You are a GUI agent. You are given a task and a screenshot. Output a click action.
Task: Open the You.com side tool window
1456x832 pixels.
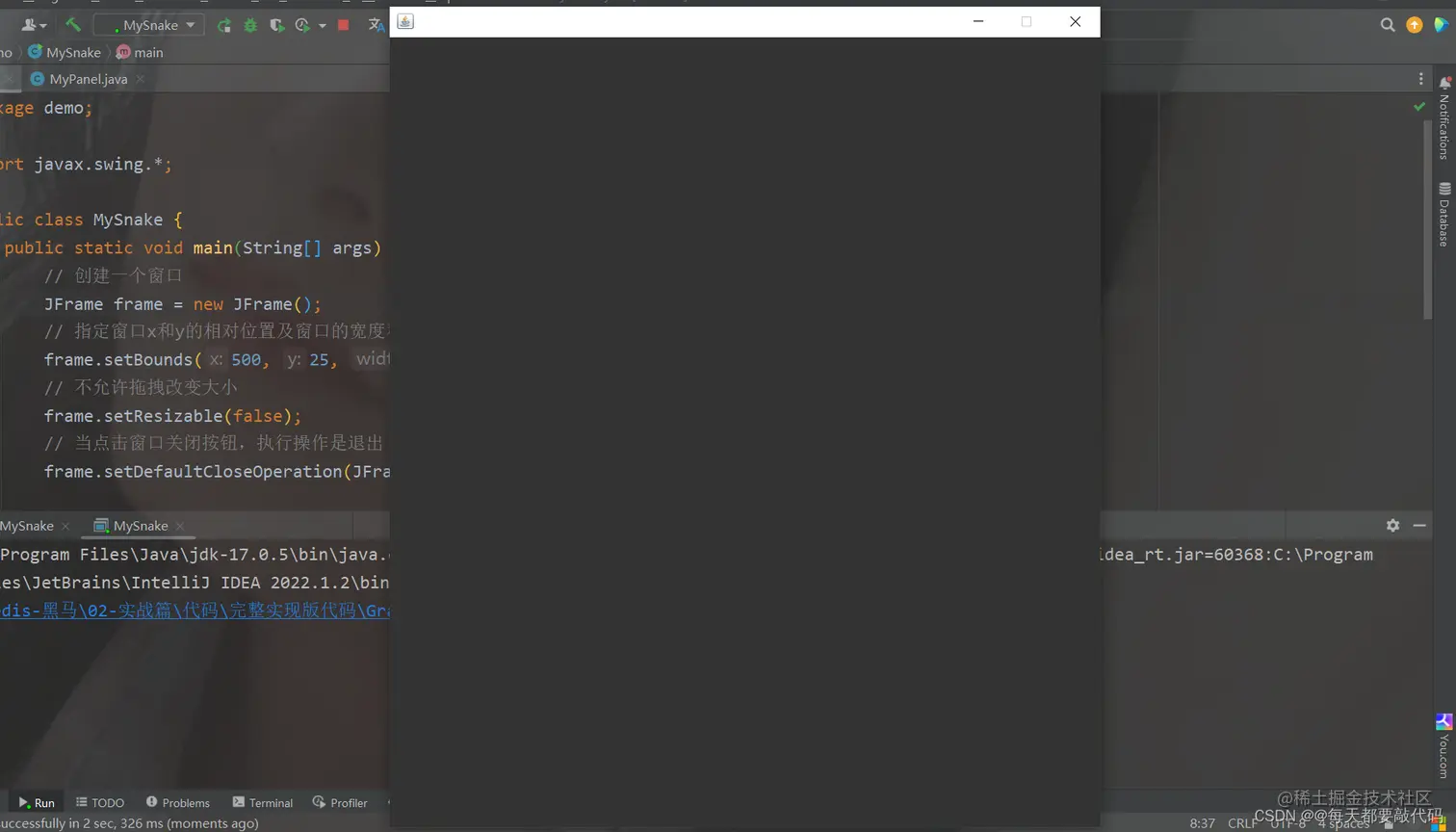click(x=1443, y=746)
